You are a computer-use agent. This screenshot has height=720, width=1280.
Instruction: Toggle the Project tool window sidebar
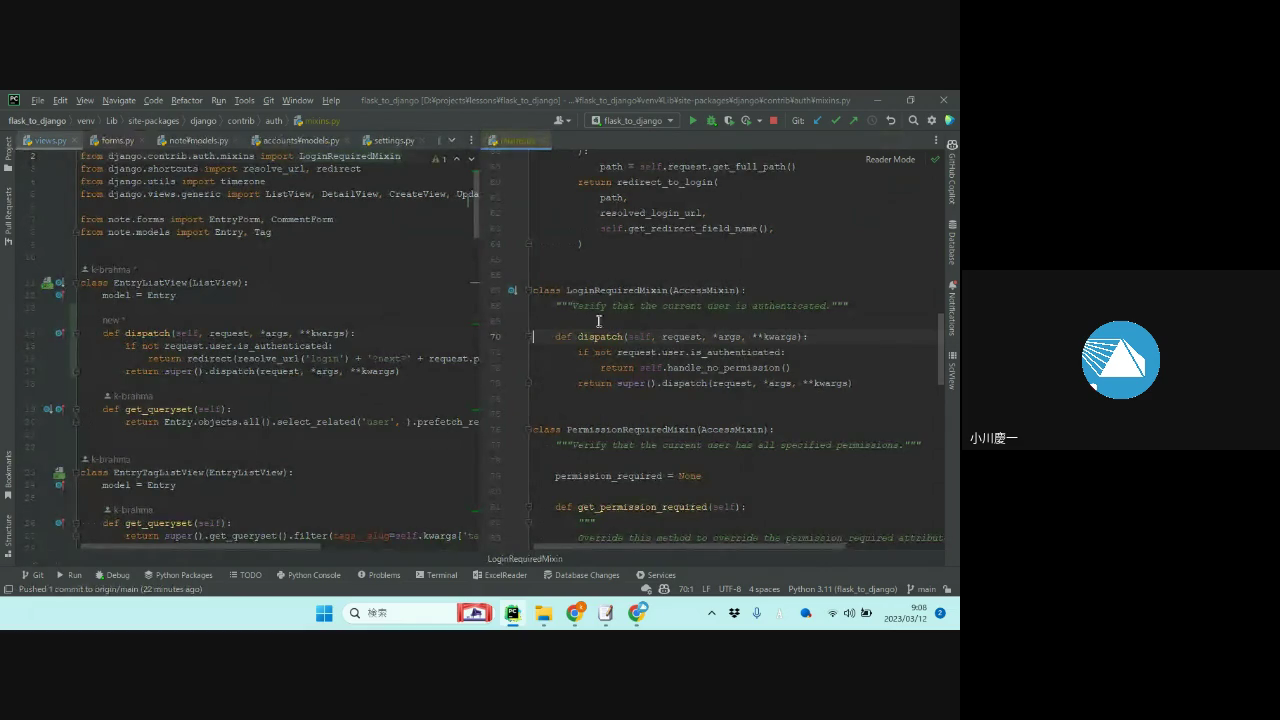point(8,150)
